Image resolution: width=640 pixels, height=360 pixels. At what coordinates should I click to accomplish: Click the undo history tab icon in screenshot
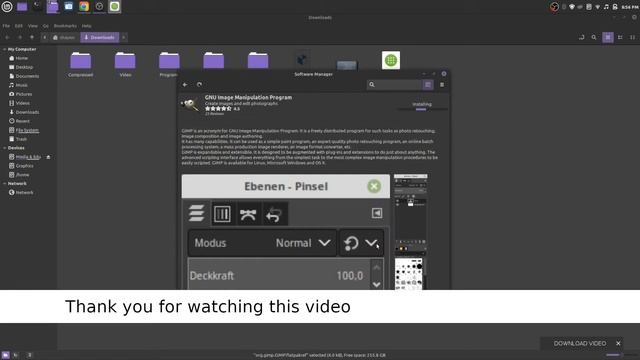coord(274,214)
